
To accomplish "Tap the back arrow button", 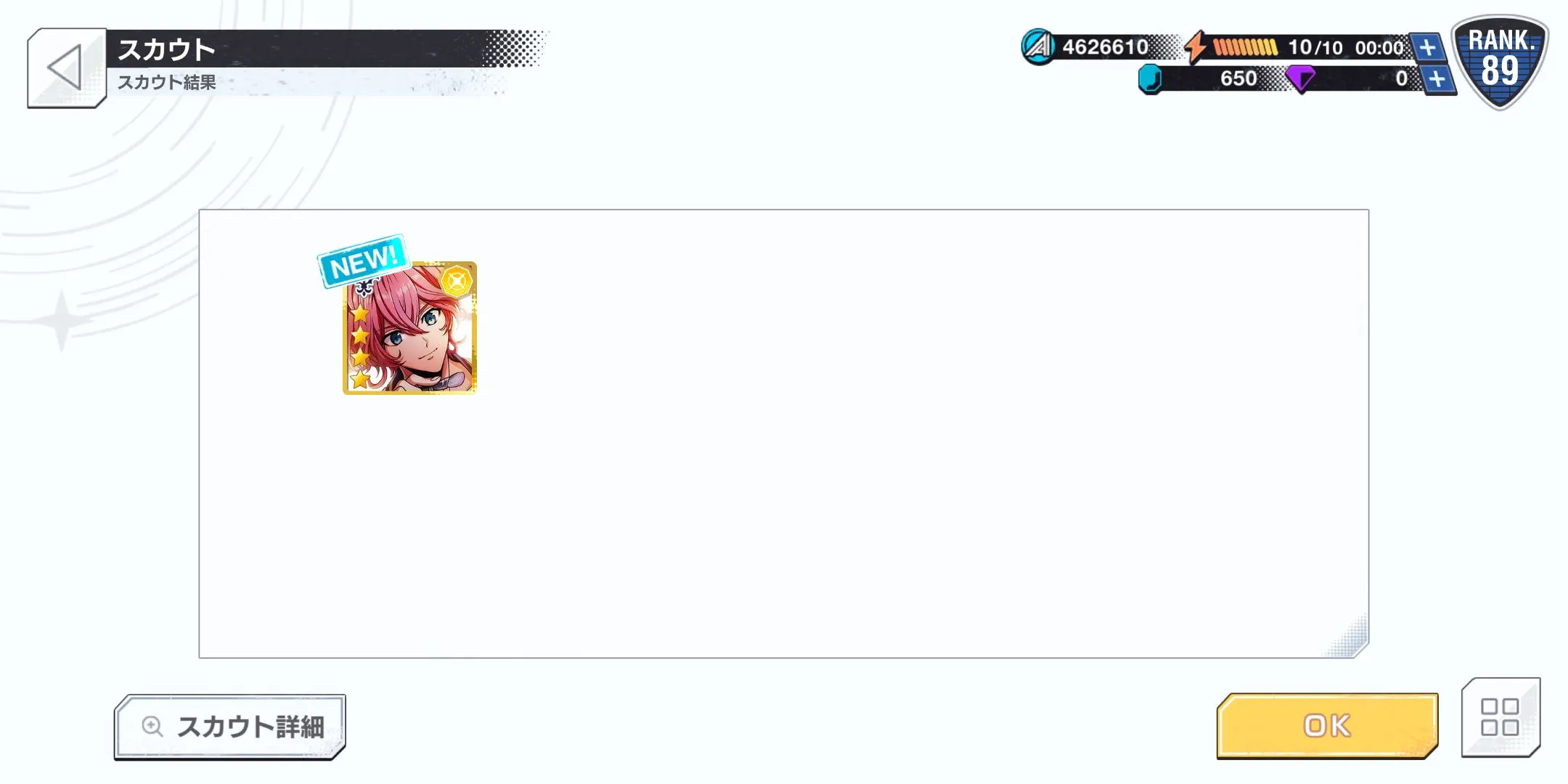I will click(66, 68).
